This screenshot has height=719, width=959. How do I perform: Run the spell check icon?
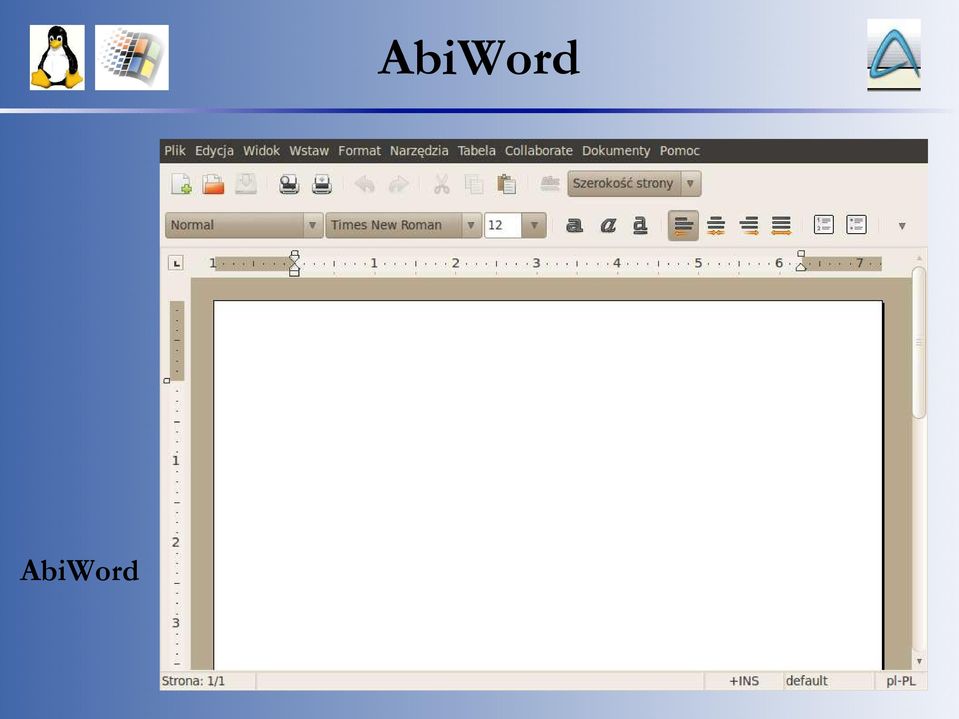coord(550,183)
